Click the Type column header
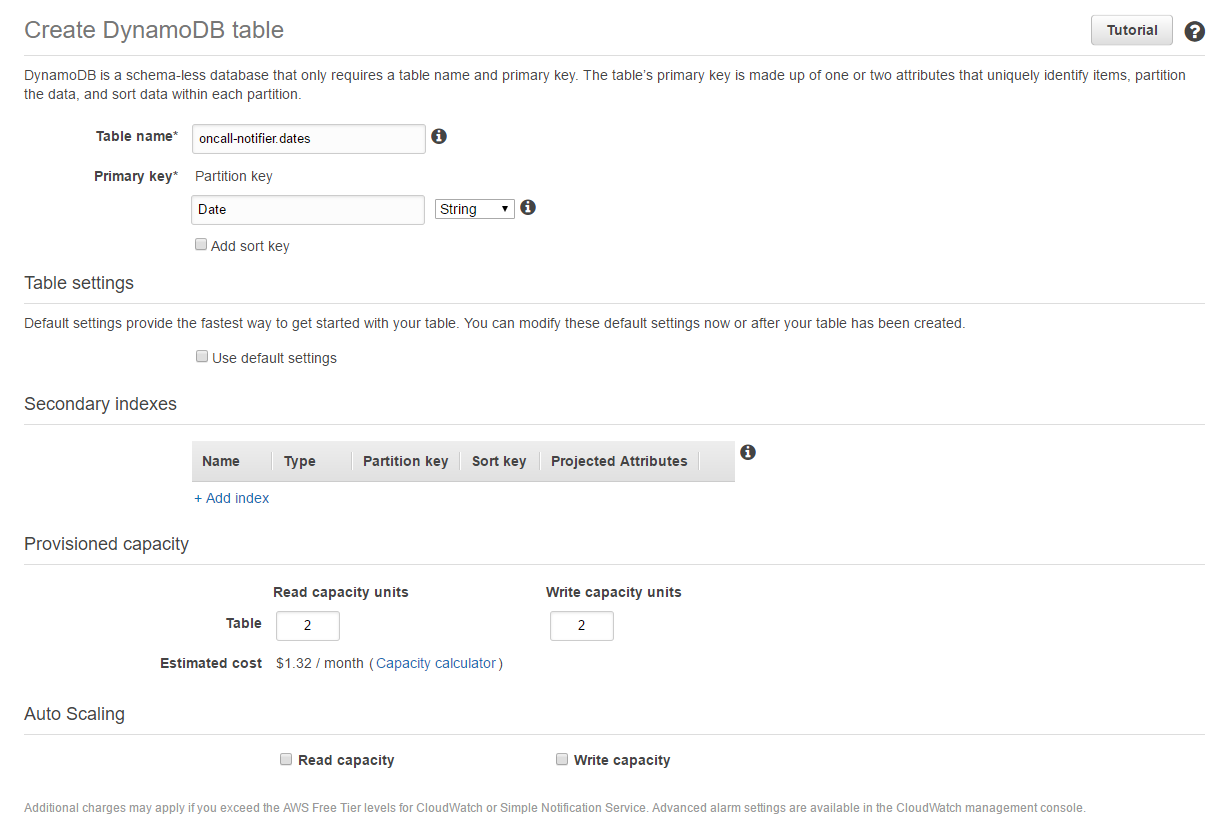1228x825 pixels. pos(300,461)
